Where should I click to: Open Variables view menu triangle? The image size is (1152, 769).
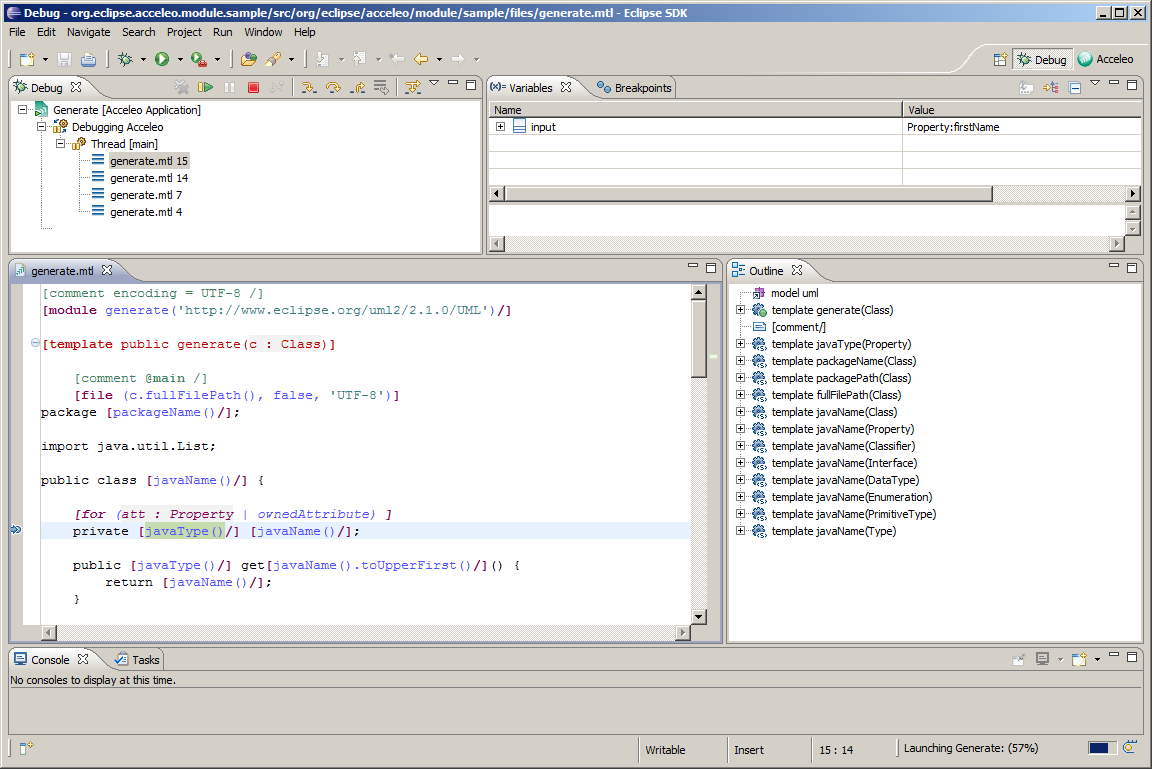[1095, 83]
